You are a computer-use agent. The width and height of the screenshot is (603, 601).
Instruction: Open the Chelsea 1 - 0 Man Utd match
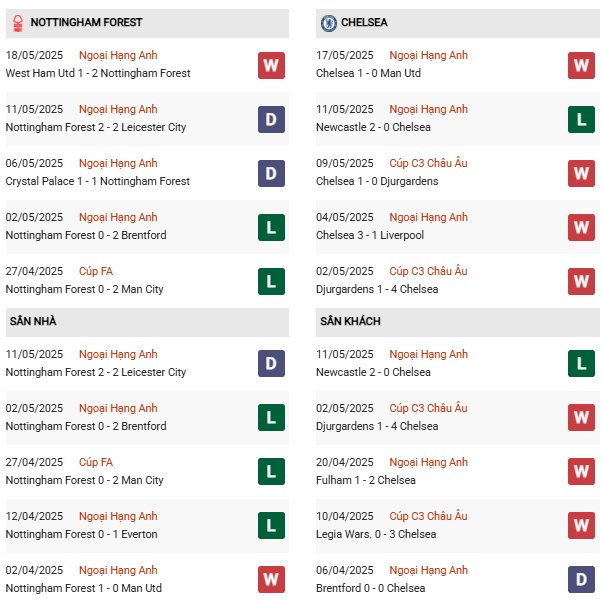pyautogui.click(x=368, y=73)
